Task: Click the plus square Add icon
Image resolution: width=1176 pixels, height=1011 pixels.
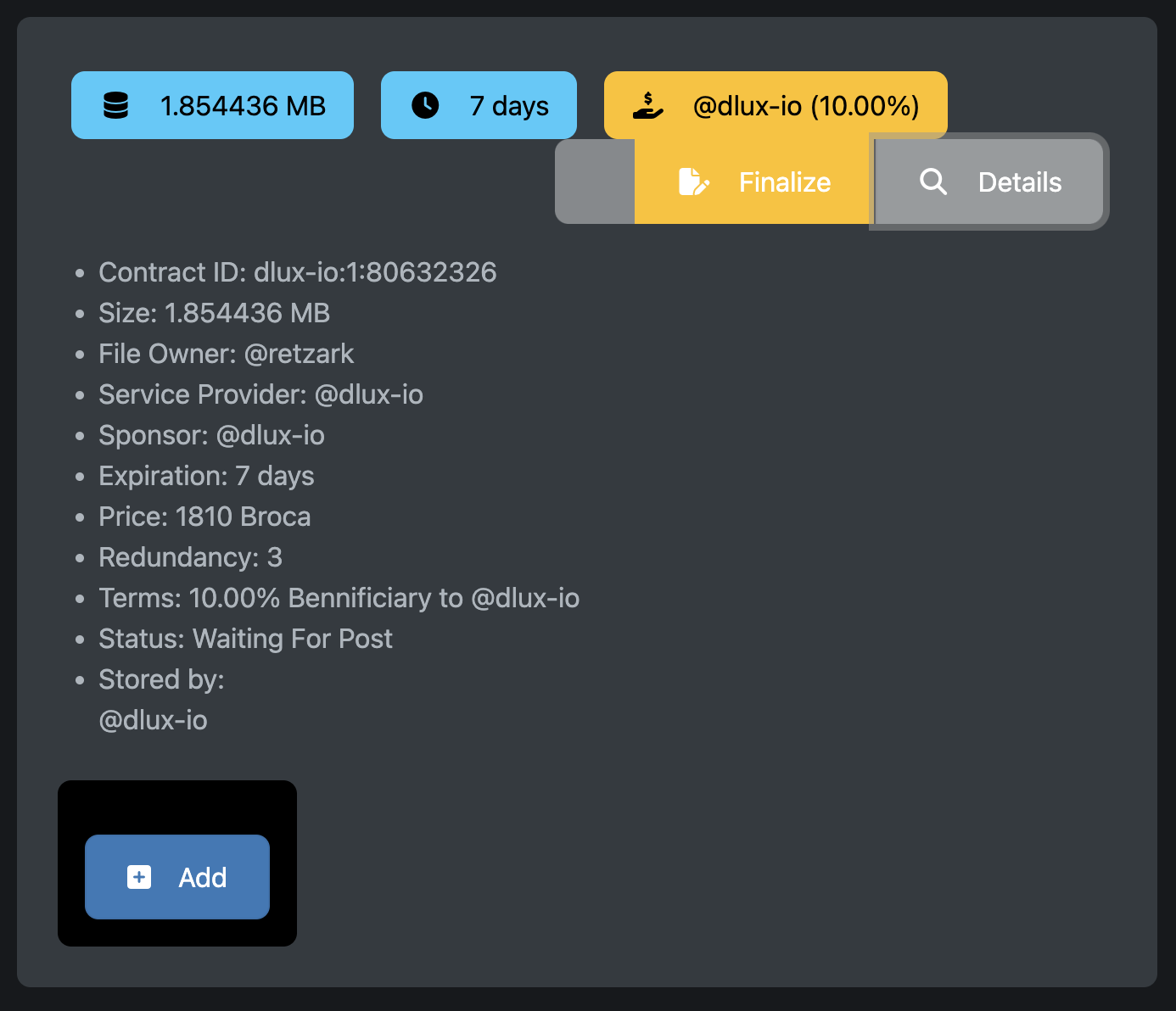Action: [139, 877]
